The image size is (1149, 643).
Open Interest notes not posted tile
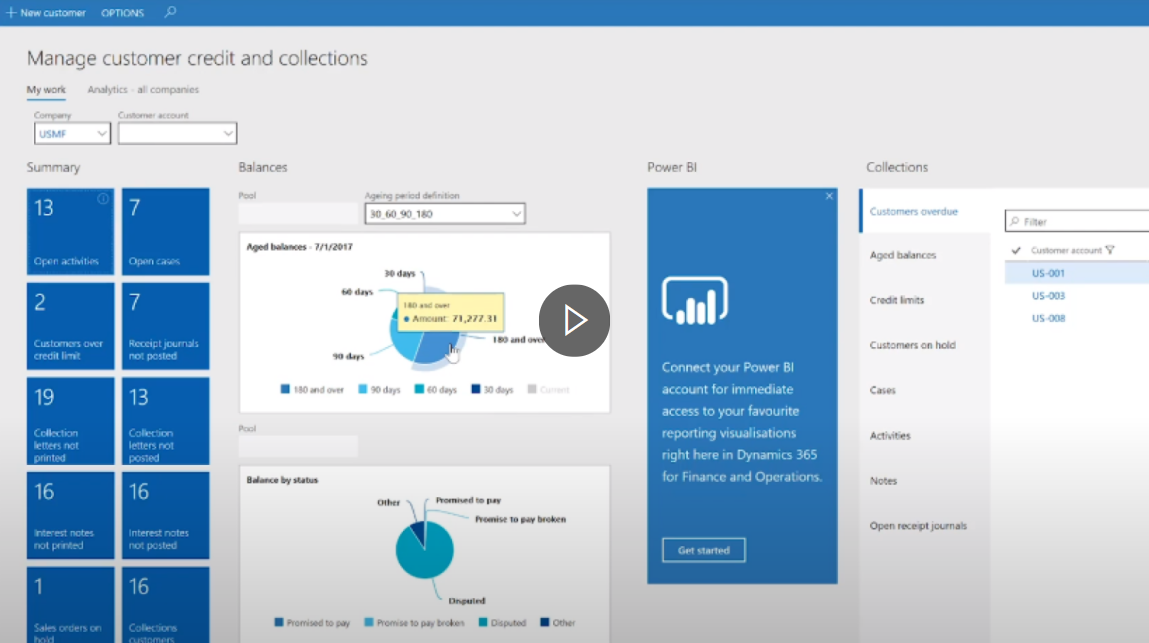click(166, 515)
